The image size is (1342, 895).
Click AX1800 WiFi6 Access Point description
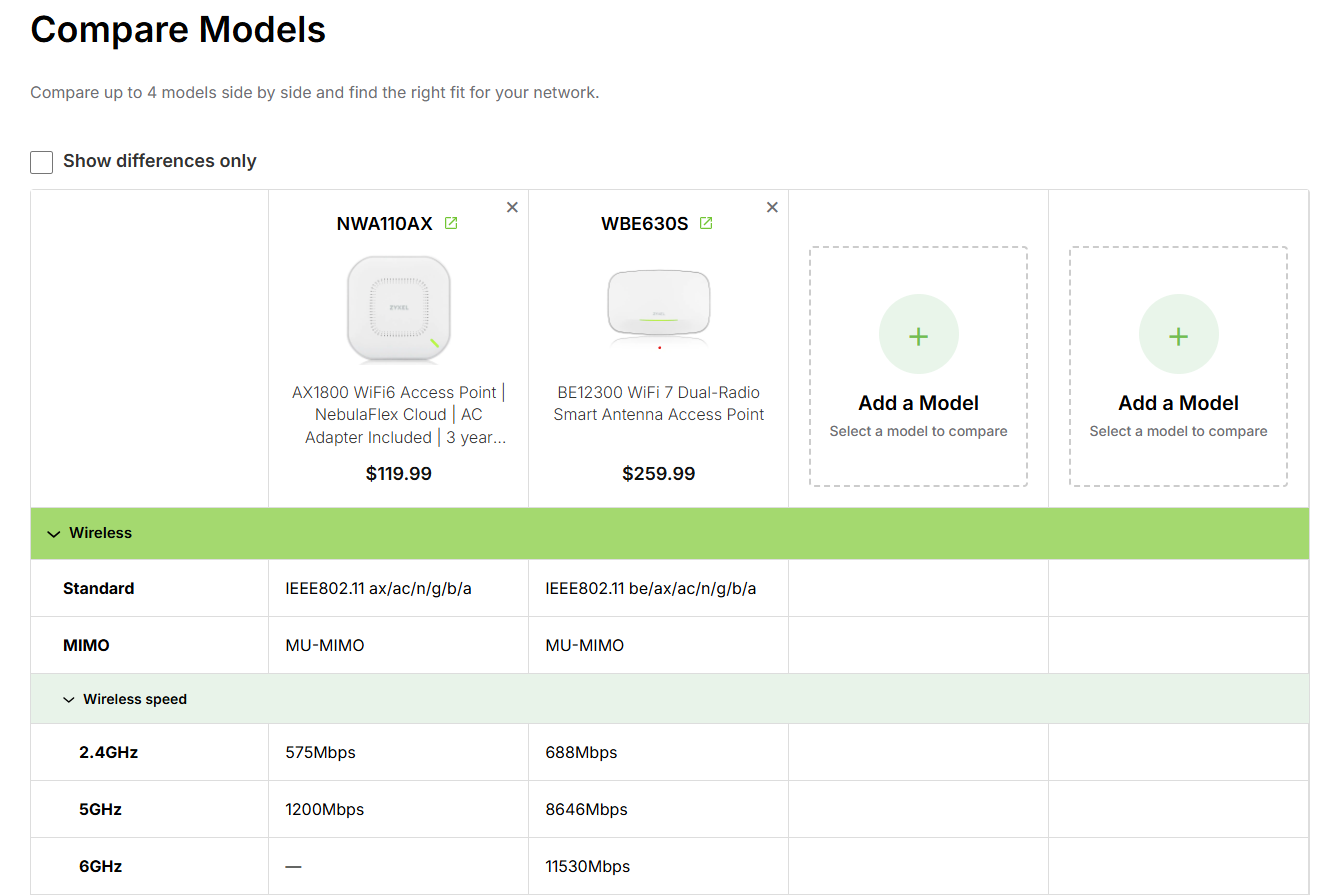click(x=399, y=415)
